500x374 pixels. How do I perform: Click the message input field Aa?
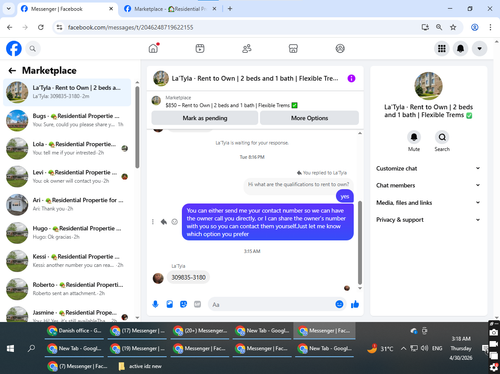coord(272,304)
